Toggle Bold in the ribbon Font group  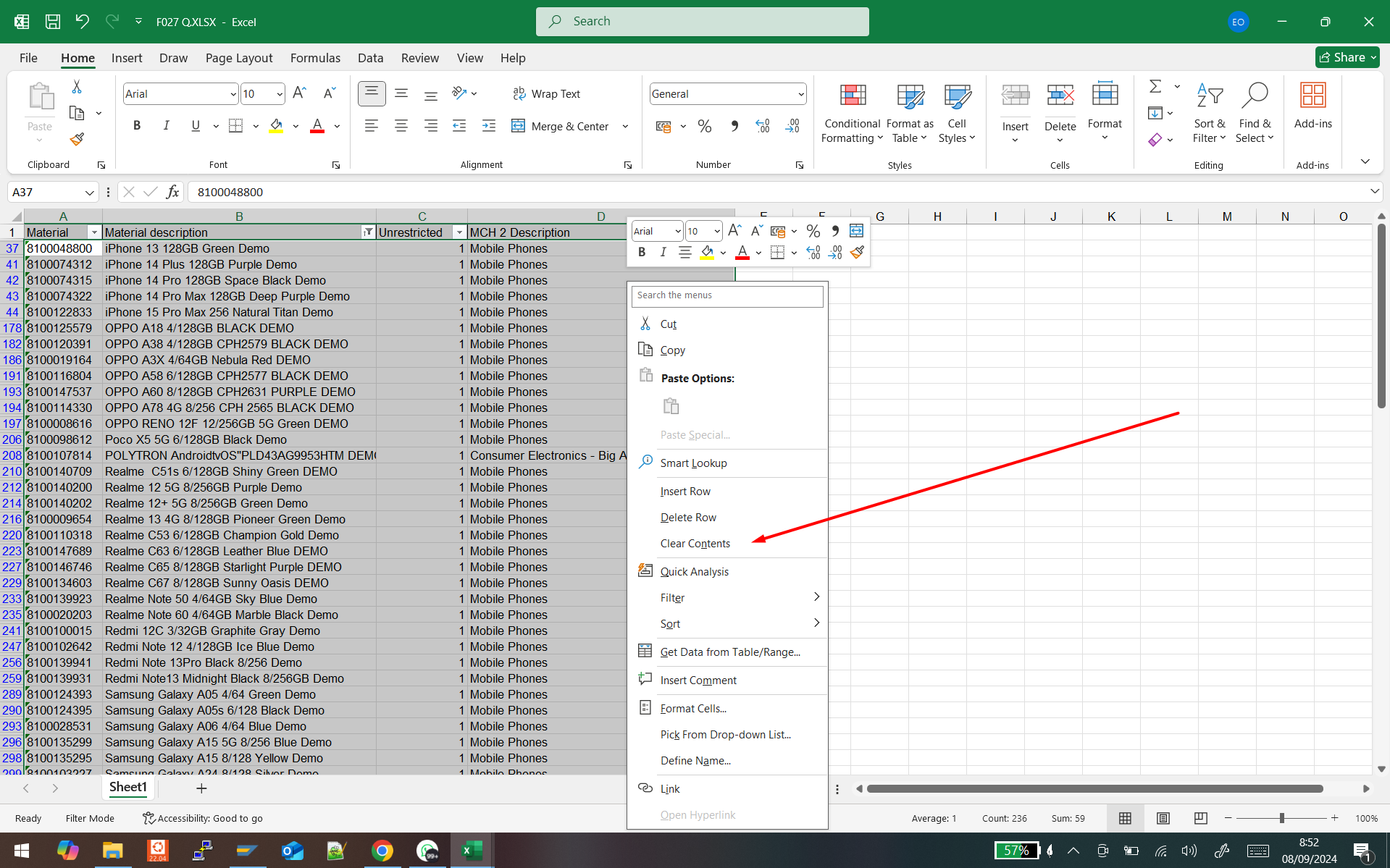click(x=137, y=126)
